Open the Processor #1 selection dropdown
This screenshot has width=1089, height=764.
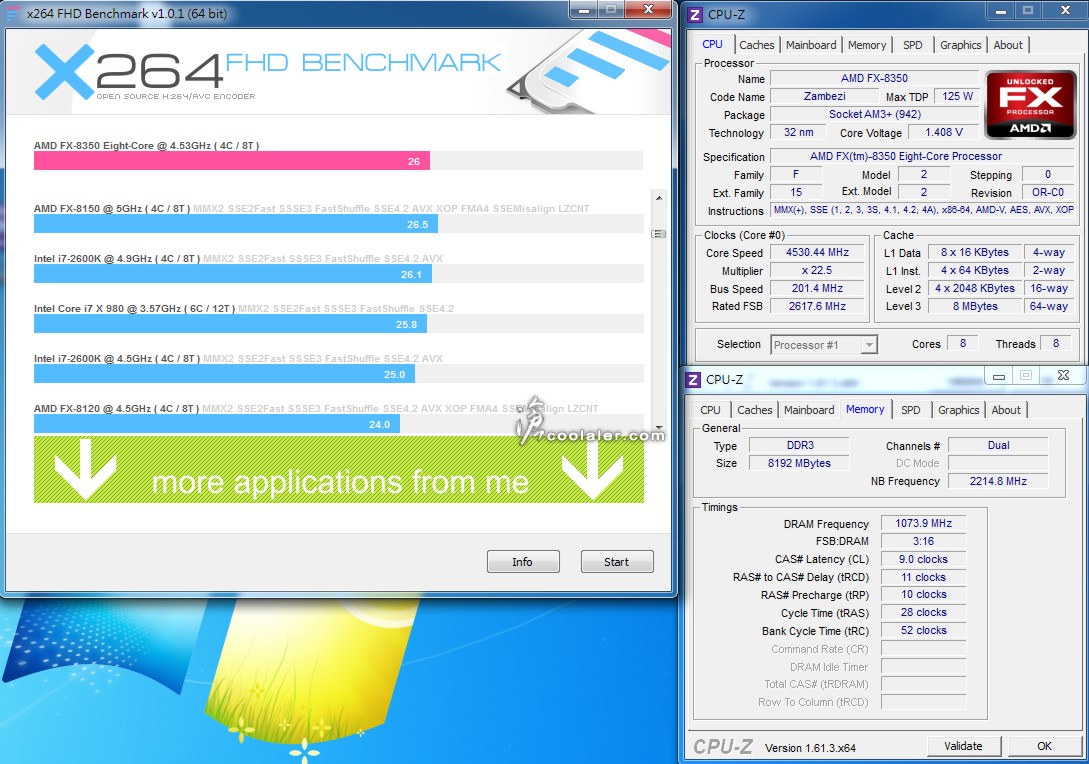(x=824, y=344)
